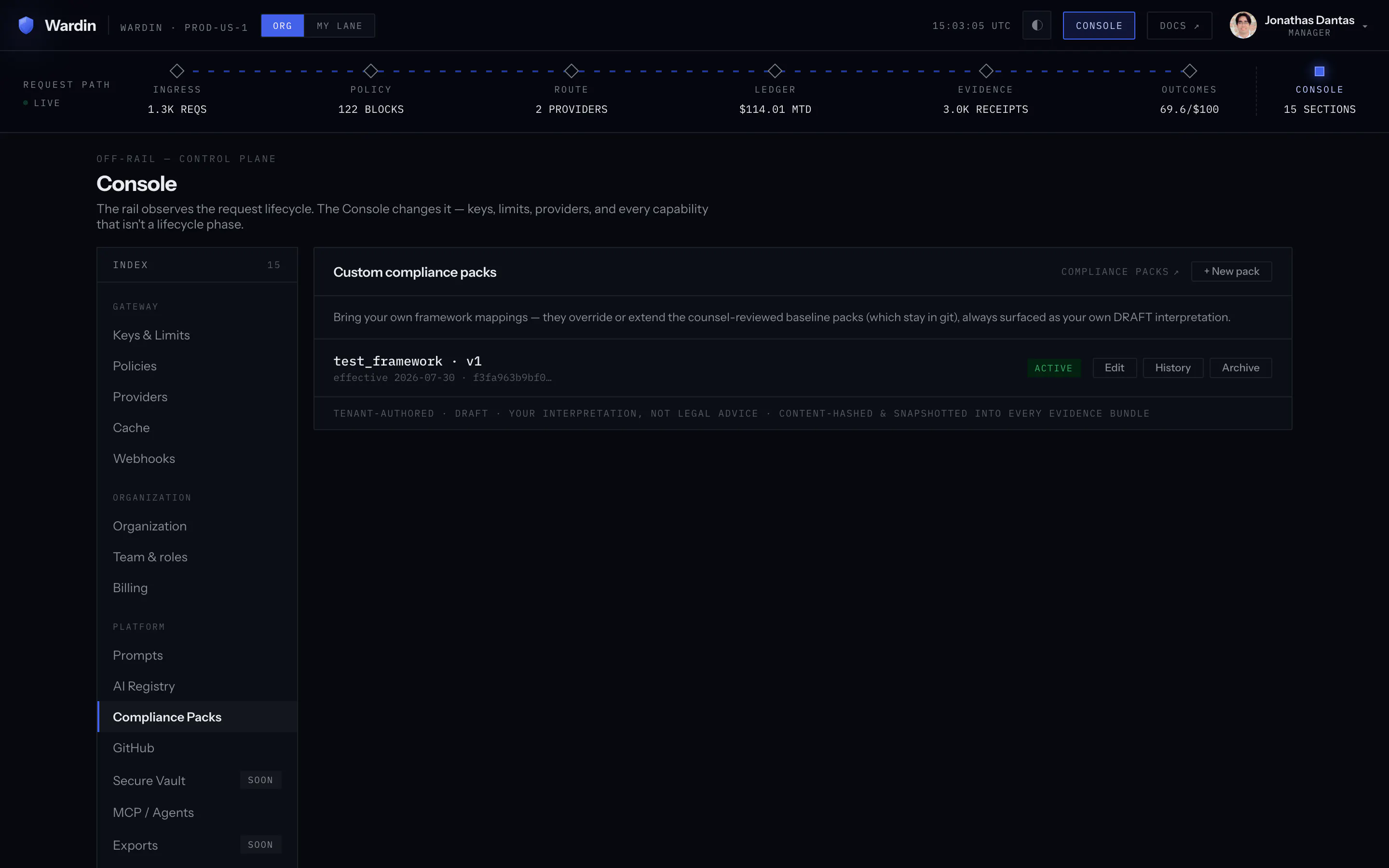Select the Ingress diamond node
This screenshot has width=1389, height=868.
click(177, 71)
